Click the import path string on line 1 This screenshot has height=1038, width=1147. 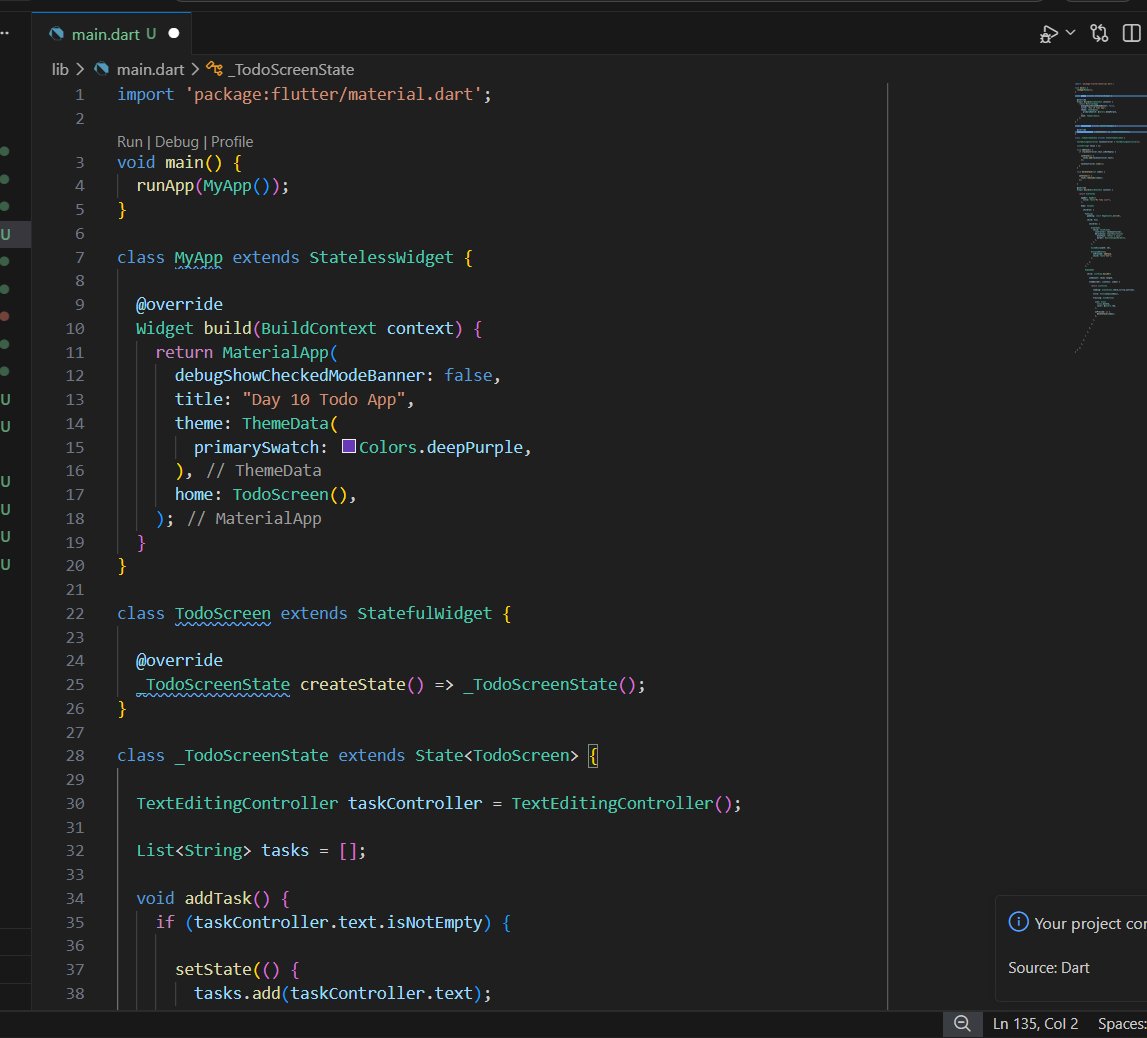333,94
